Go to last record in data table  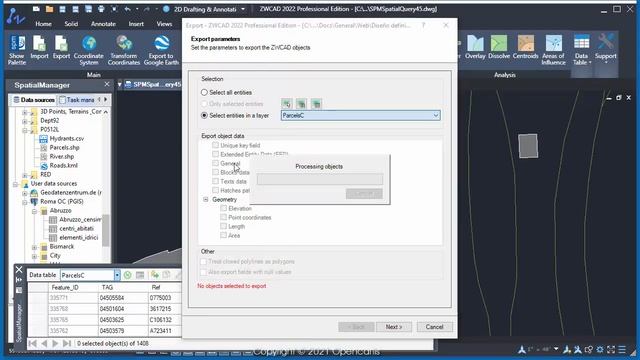(x=67, y=344)
